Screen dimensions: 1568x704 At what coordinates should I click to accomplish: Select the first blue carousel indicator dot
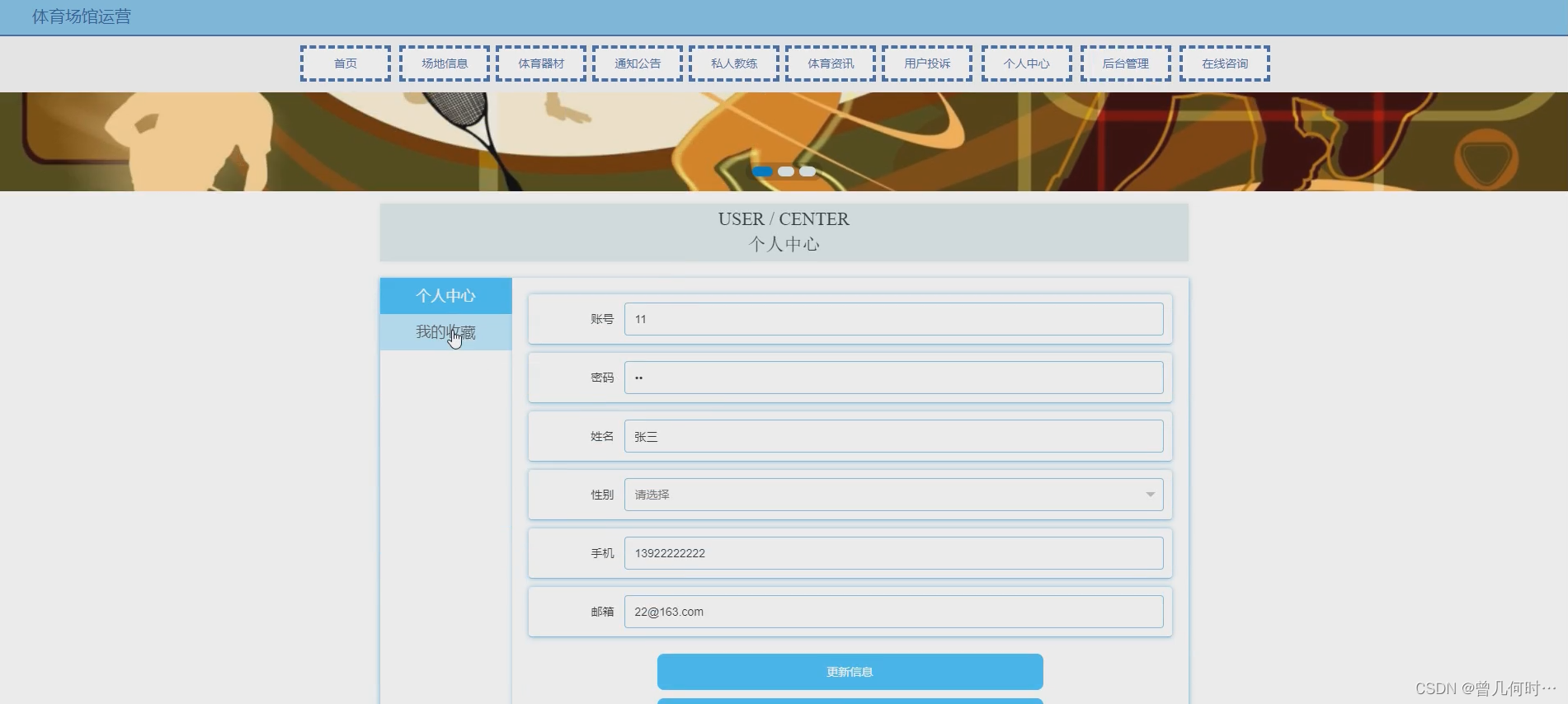click(x=762, y=171)
